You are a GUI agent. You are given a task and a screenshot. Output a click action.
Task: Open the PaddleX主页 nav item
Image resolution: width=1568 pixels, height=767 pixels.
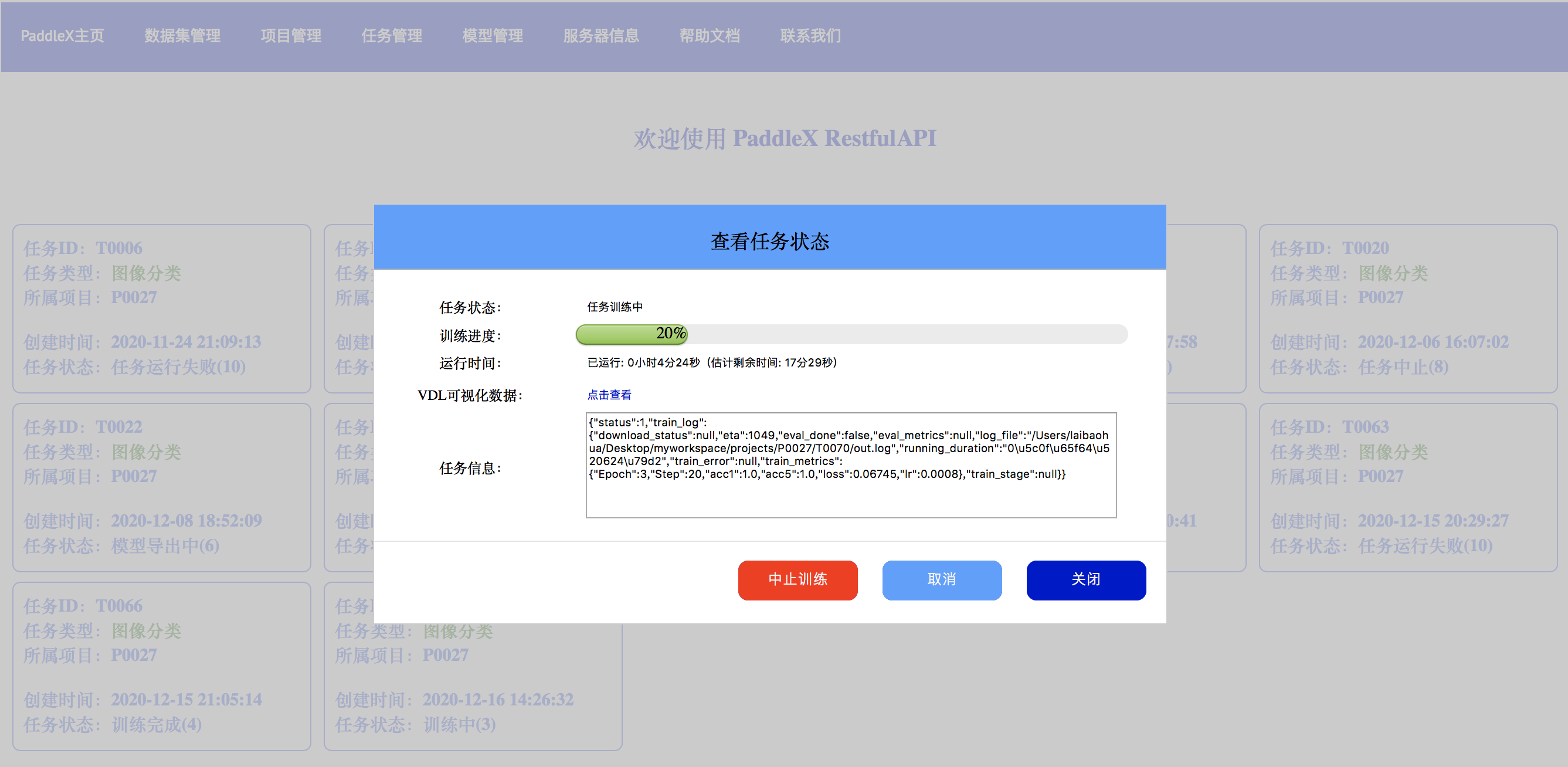click(x=62, y=36)
